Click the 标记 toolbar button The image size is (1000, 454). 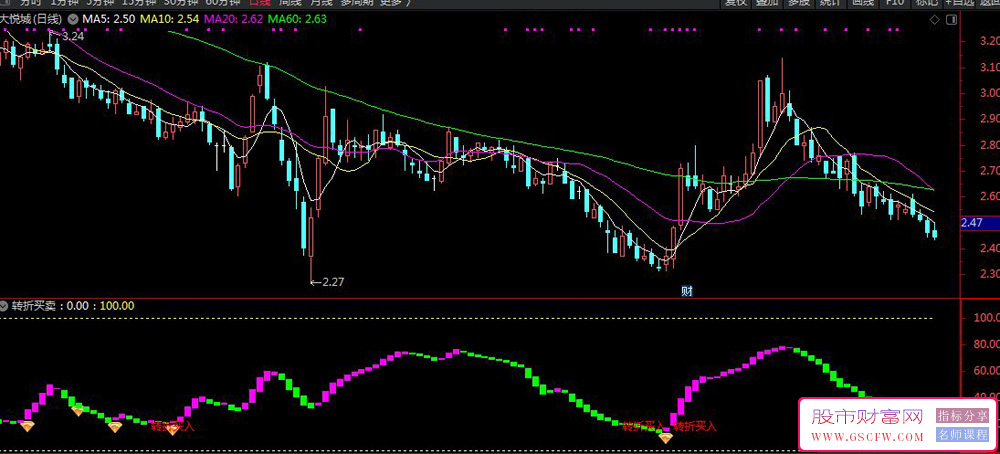[926, 3]
